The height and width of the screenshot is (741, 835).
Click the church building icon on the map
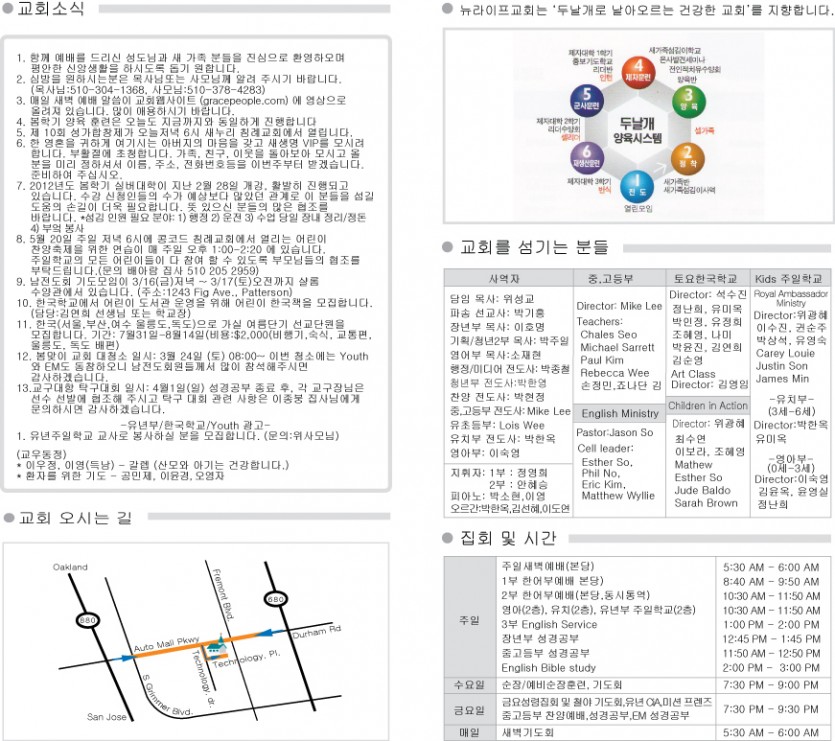pyautogui.click(x=215, y=646)
